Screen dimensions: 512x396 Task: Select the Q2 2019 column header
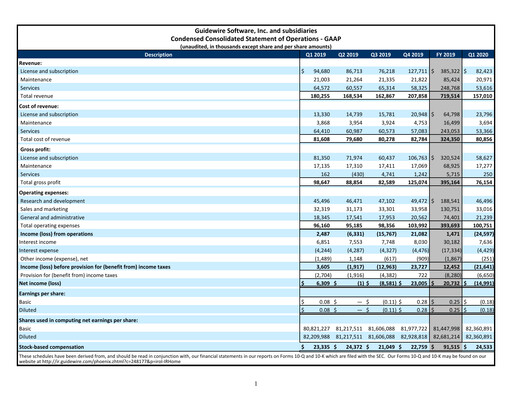pos(348,55)
